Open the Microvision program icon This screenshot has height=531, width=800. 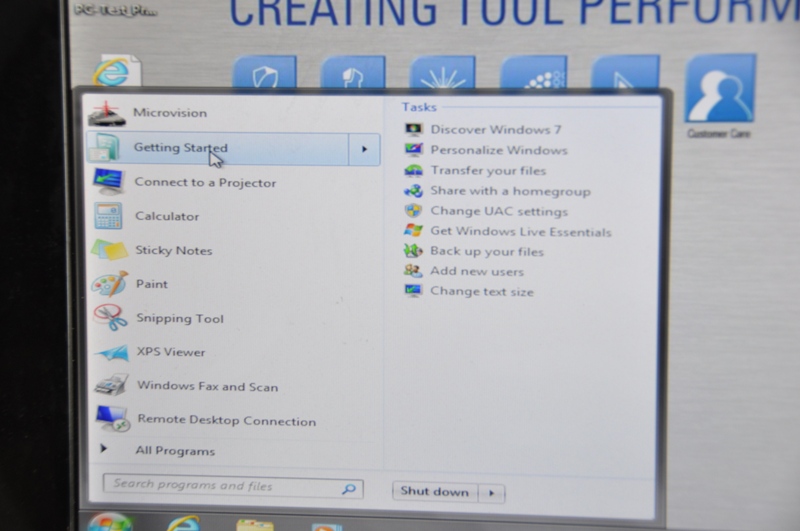coord(106,113)
